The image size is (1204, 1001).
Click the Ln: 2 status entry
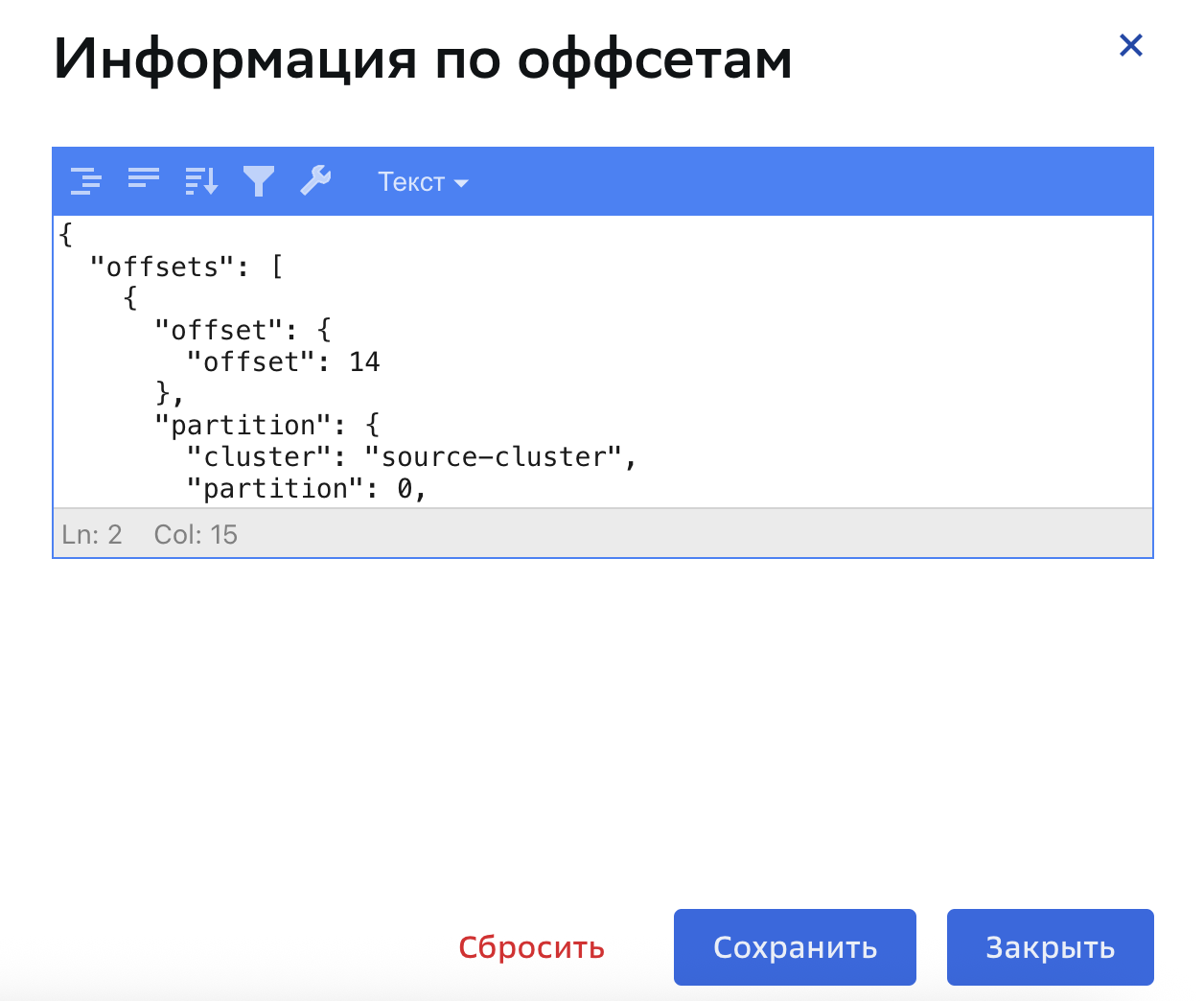click(92, 534)
